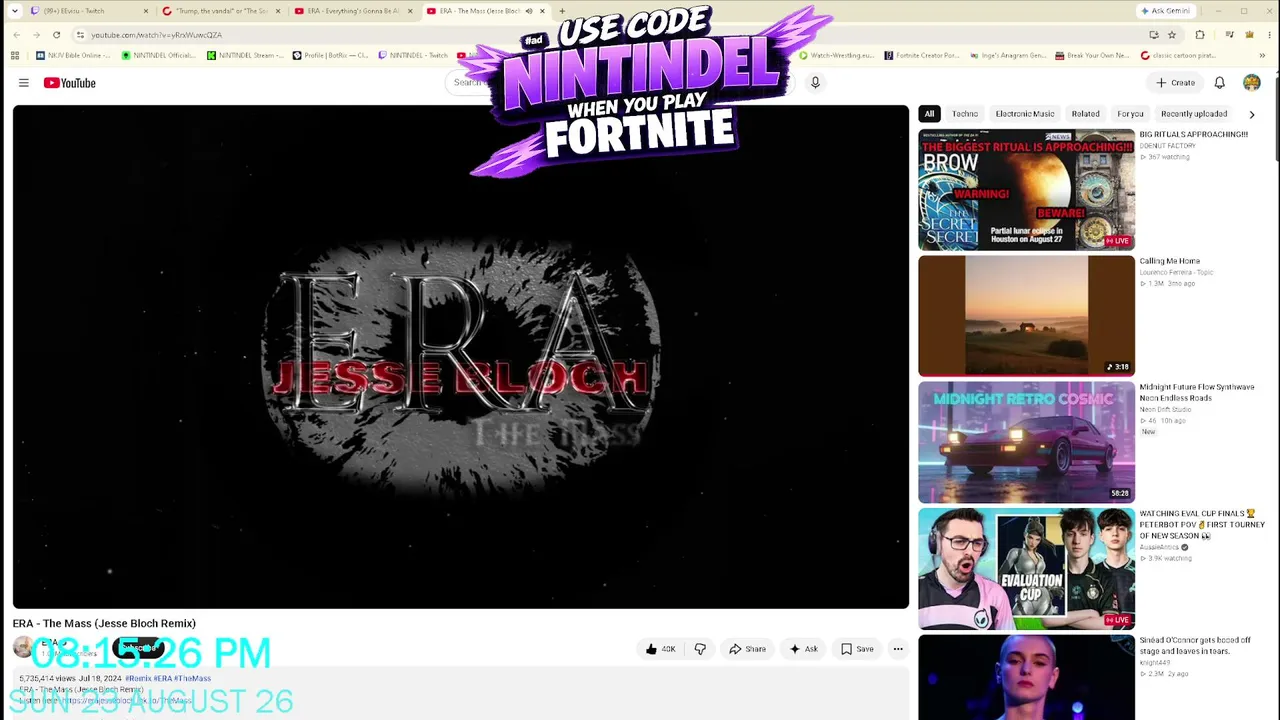The image size is (1280, 720).
Task: Select the Electronic Music filter chip
Action: tap(1025, 114)
